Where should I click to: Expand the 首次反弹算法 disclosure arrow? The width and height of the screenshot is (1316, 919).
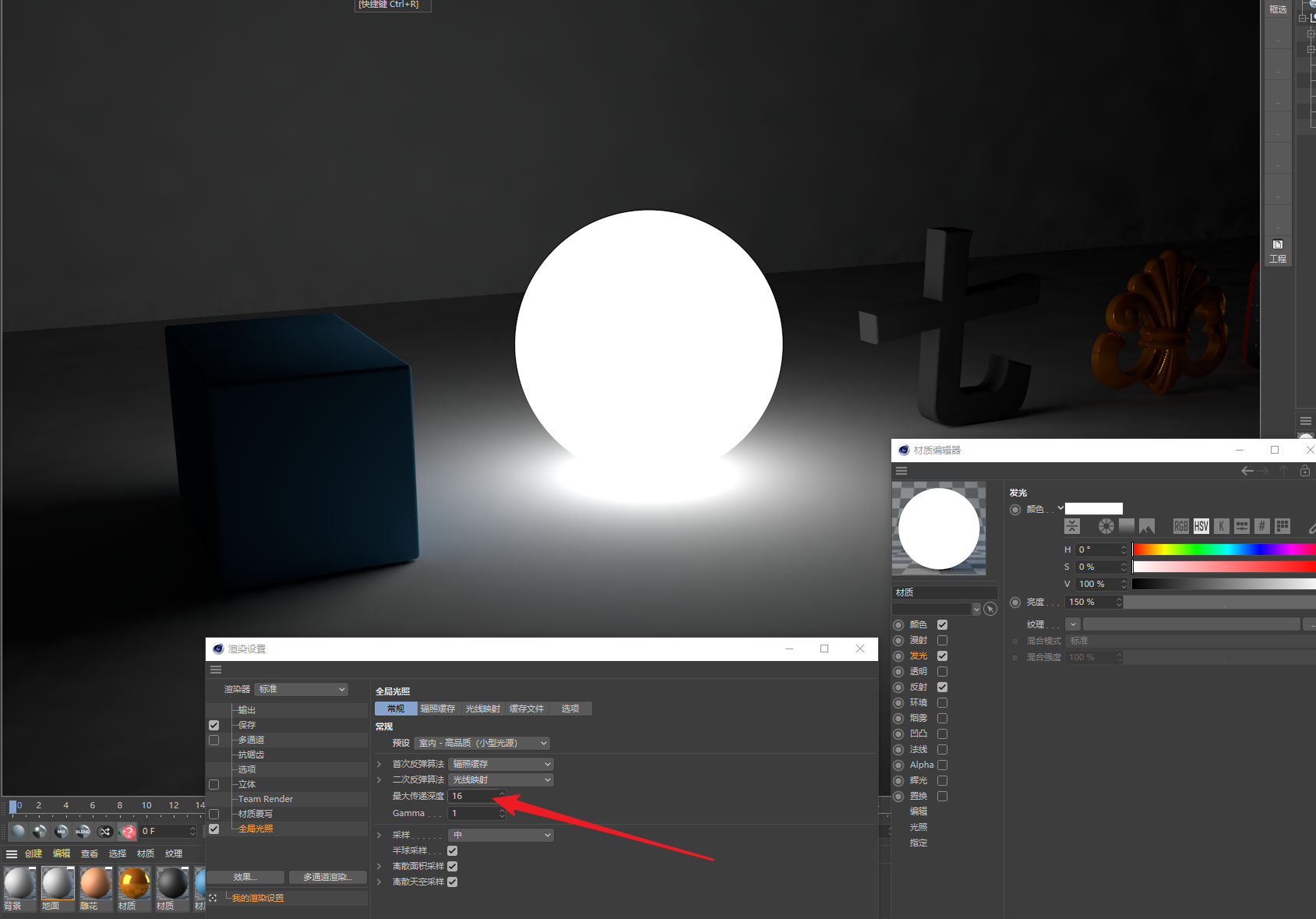[379, 764]
